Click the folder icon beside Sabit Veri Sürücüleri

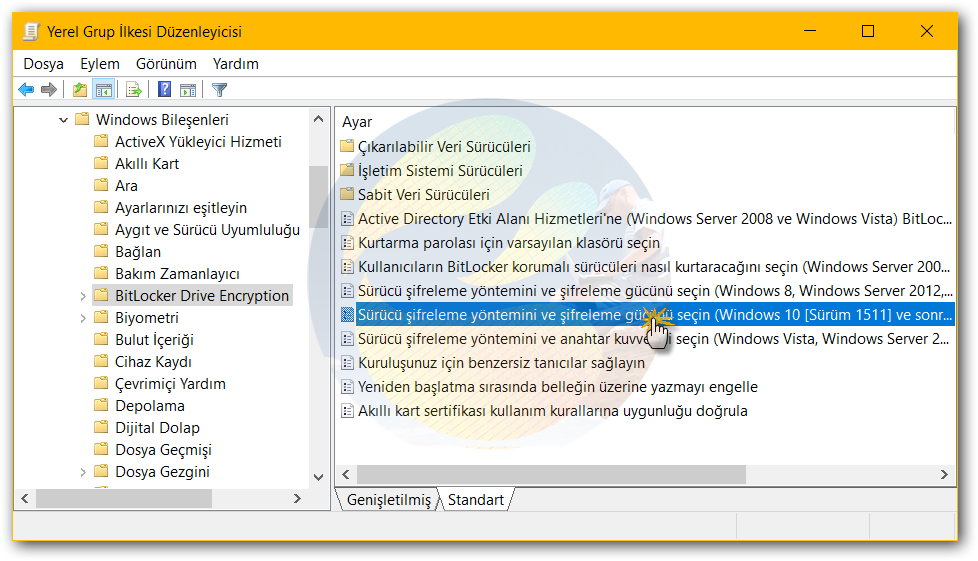point(347,195)
